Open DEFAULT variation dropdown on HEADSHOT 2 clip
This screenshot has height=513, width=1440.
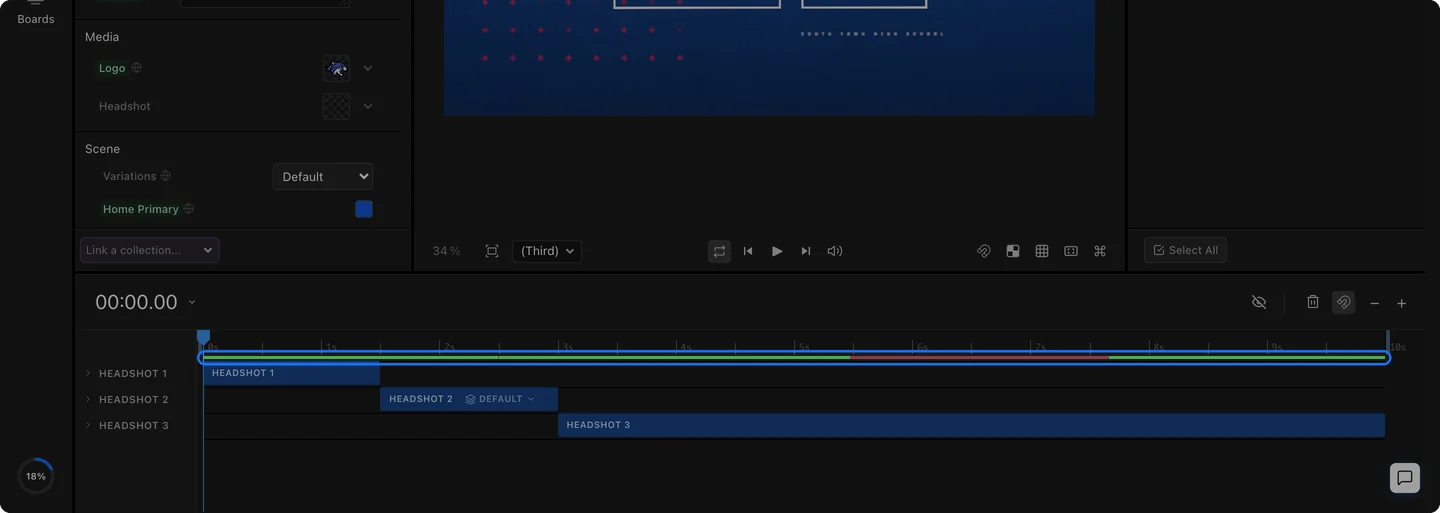pos(500,399)
